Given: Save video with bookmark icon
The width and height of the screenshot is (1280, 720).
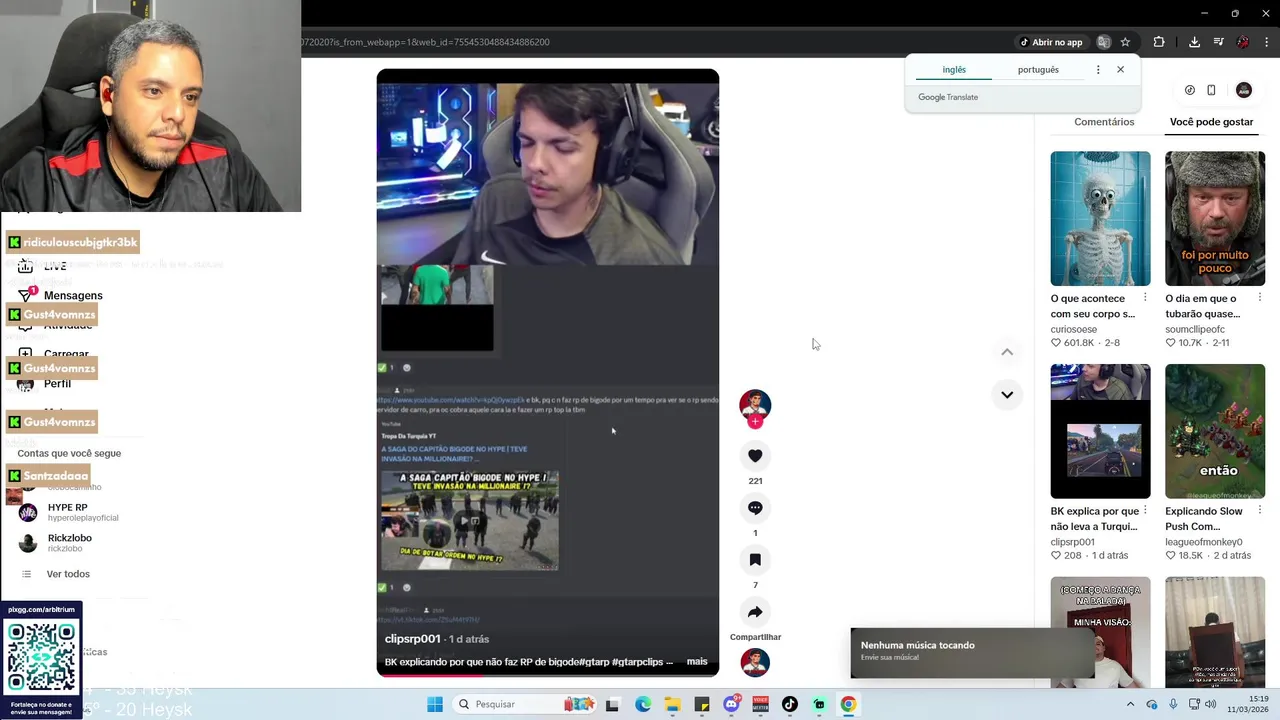Looking at the screenshot, I should click(x=755, y=560).
